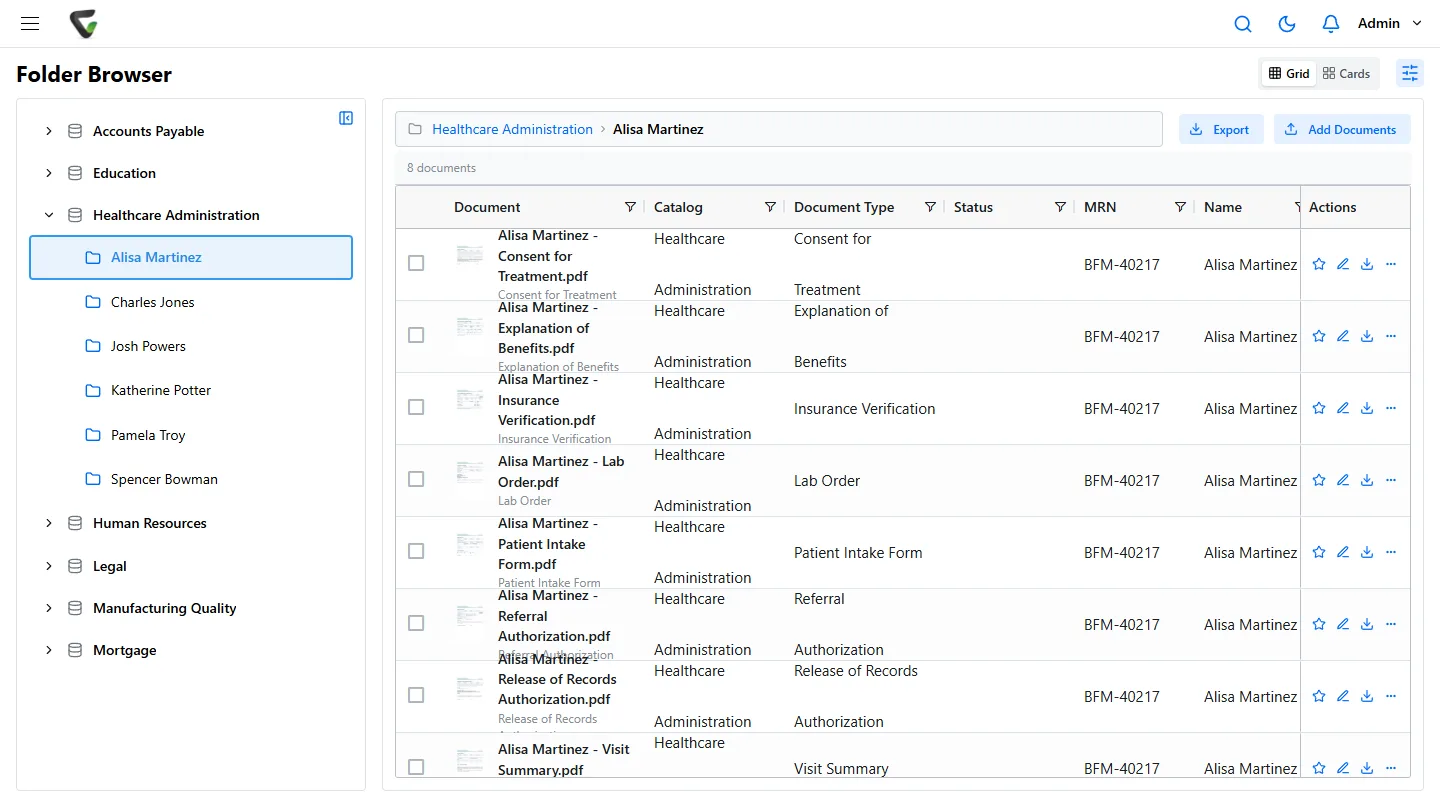Star the Explanation of Benefits document
The image size is (1440, 800).
[1319, 336]
